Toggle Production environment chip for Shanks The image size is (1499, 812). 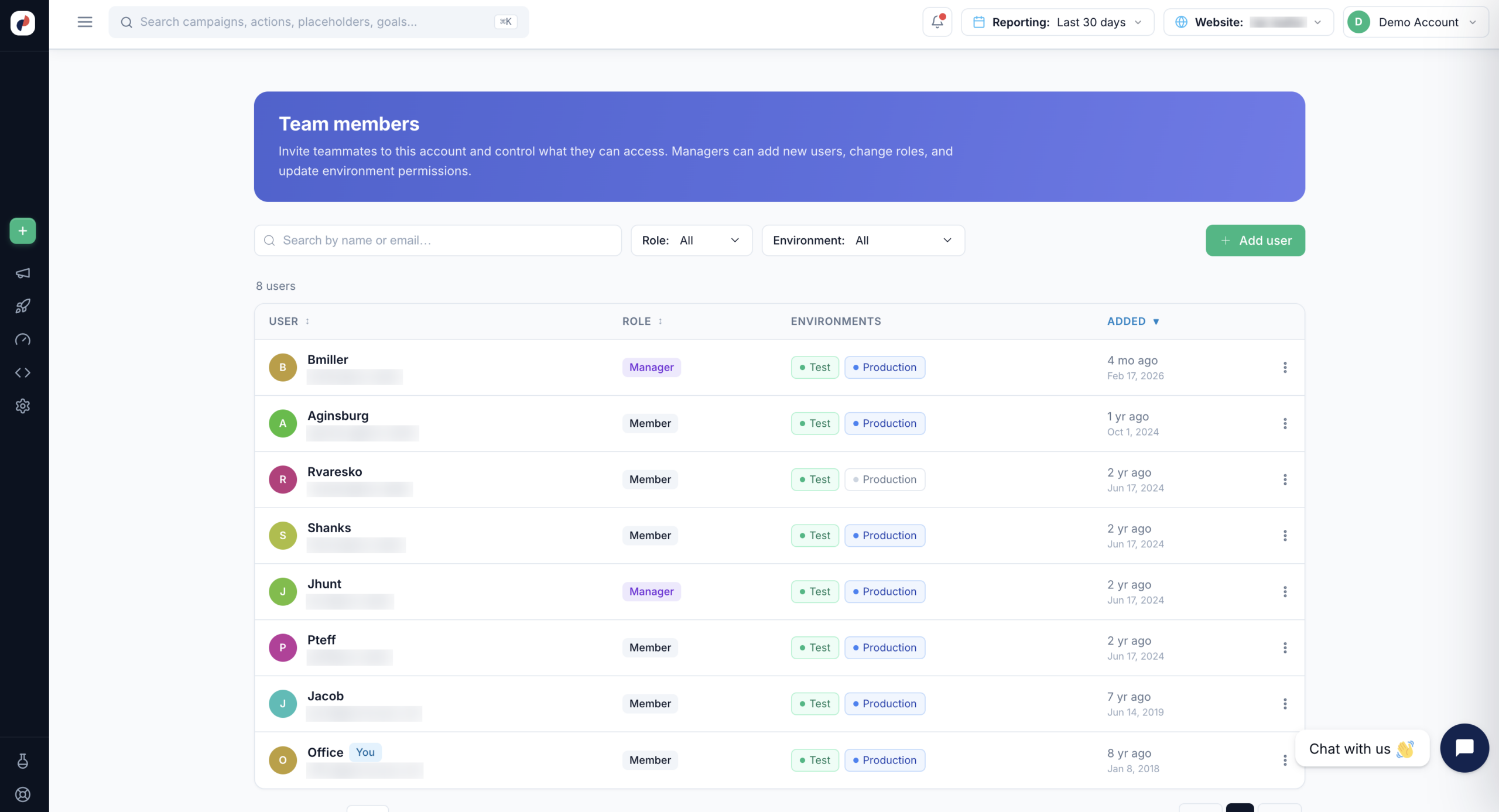[885, 536]
